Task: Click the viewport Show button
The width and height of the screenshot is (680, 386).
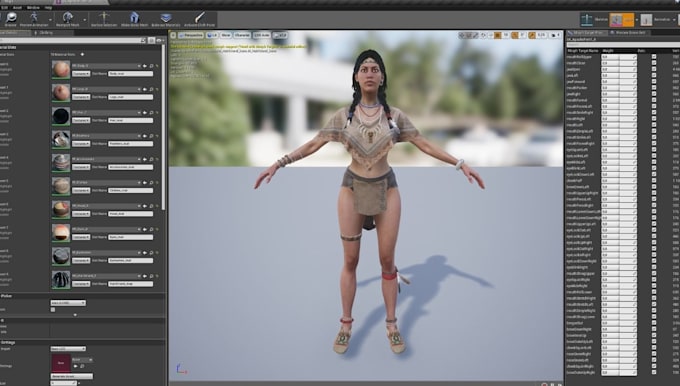Action: point(226,35)
